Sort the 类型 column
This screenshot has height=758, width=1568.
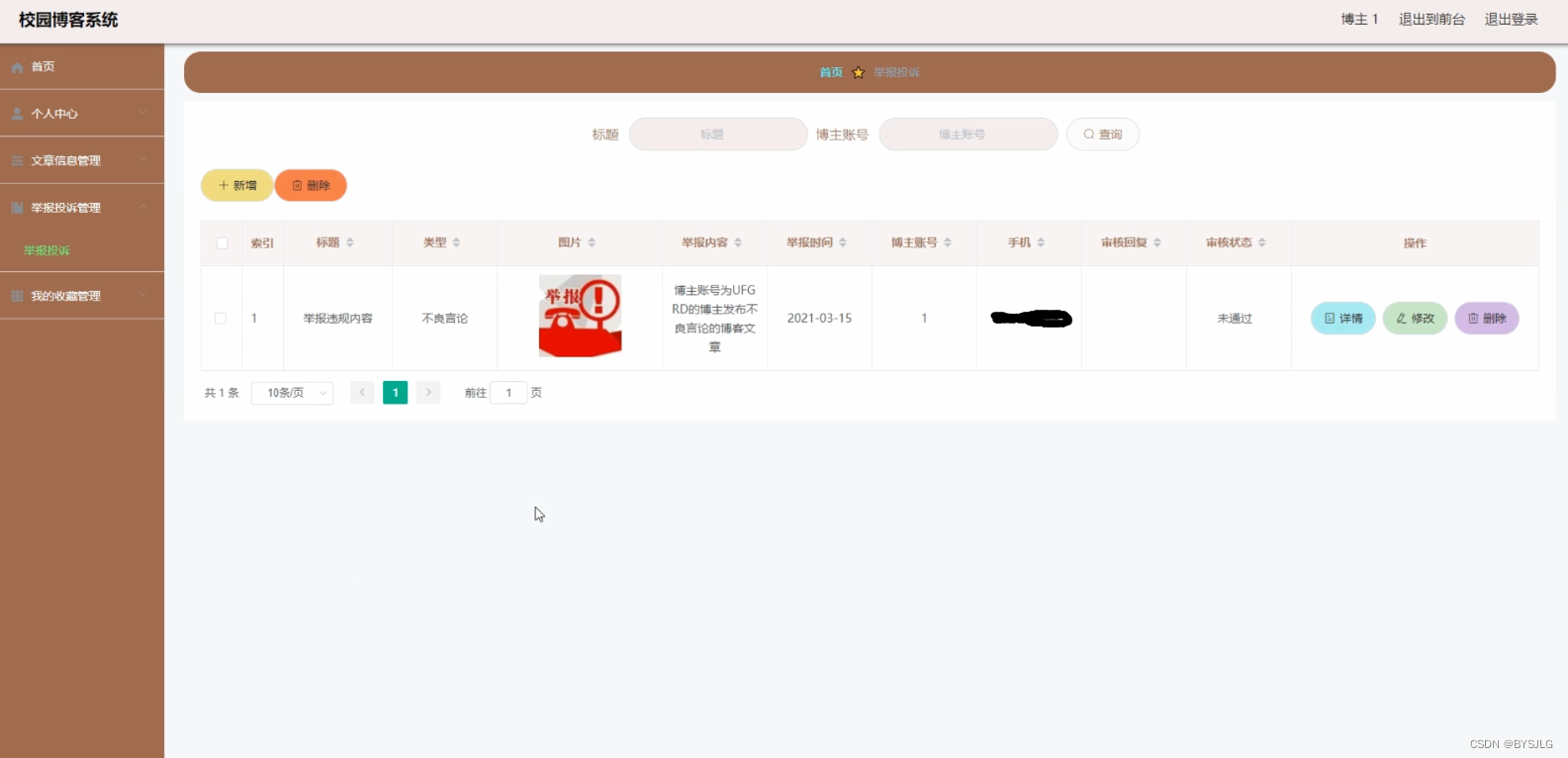click(456, 242)
